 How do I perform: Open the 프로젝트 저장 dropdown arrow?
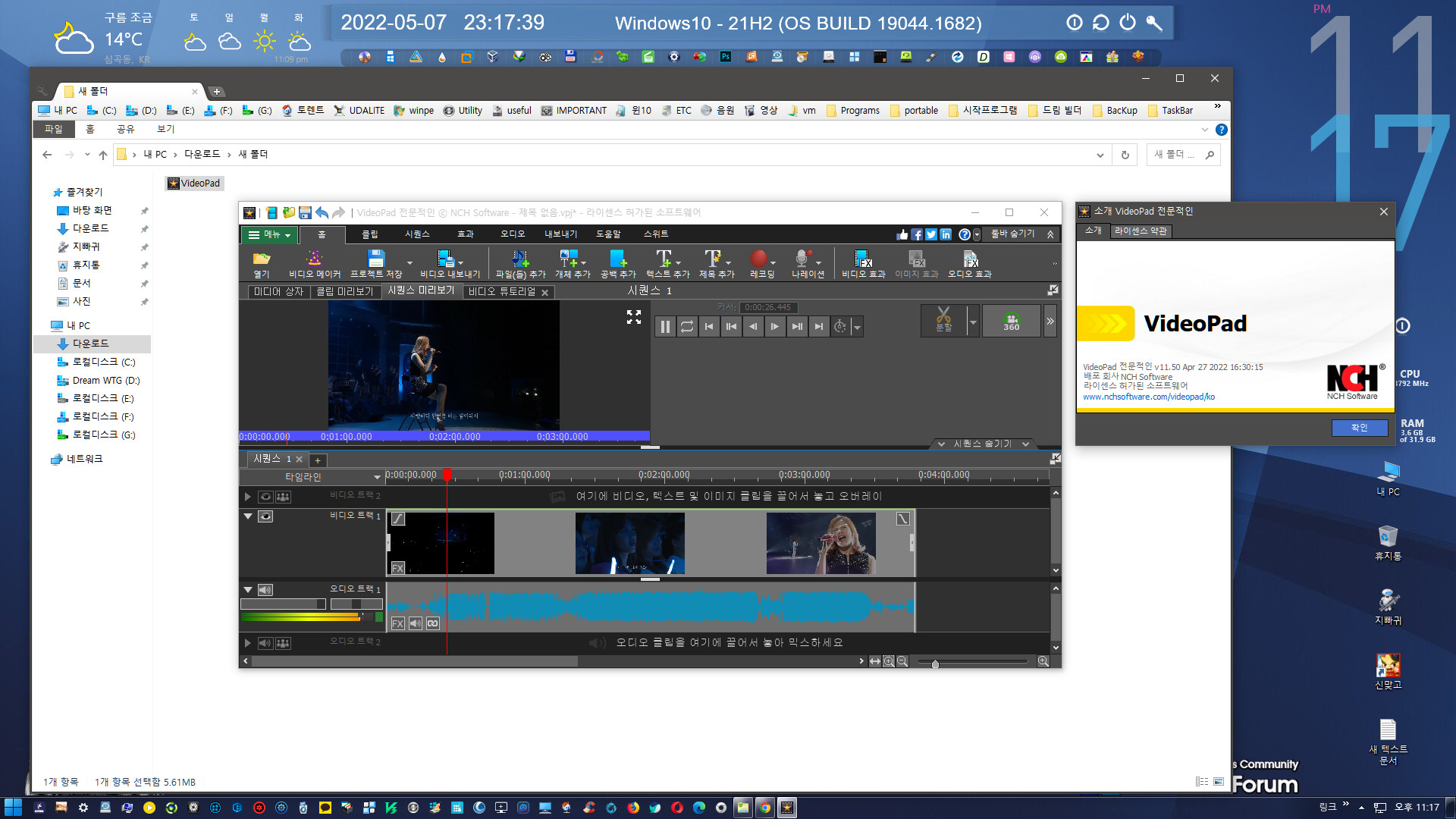(x=410, y=263)
